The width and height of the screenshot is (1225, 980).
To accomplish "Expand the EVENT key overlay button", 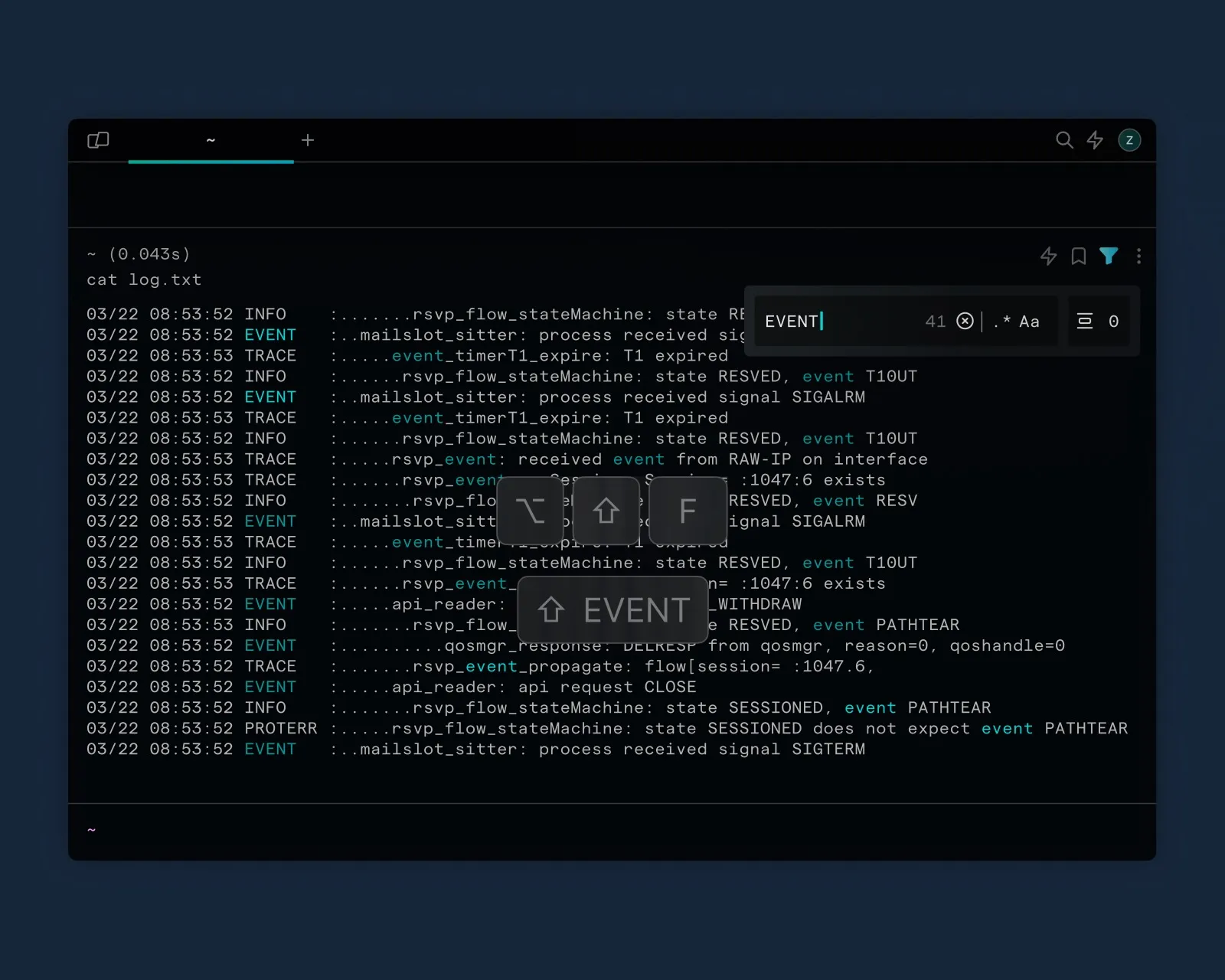I will coord(612,610).
